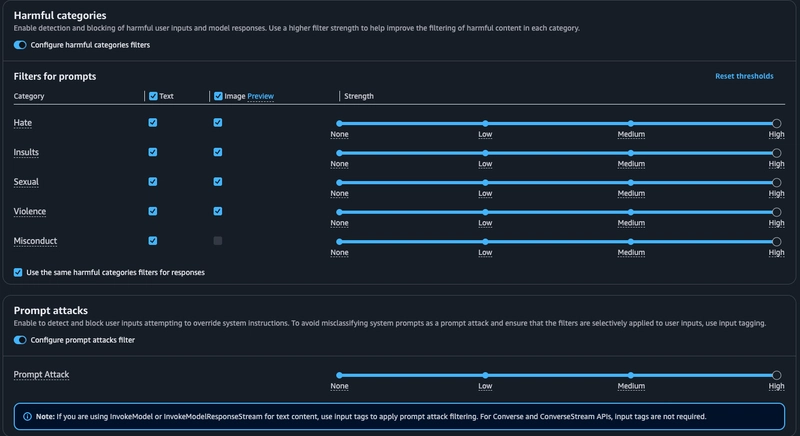Uncheck the Misconduct text filter checkbox
Viewport: 800px width, 436px height.
[153, 241]
